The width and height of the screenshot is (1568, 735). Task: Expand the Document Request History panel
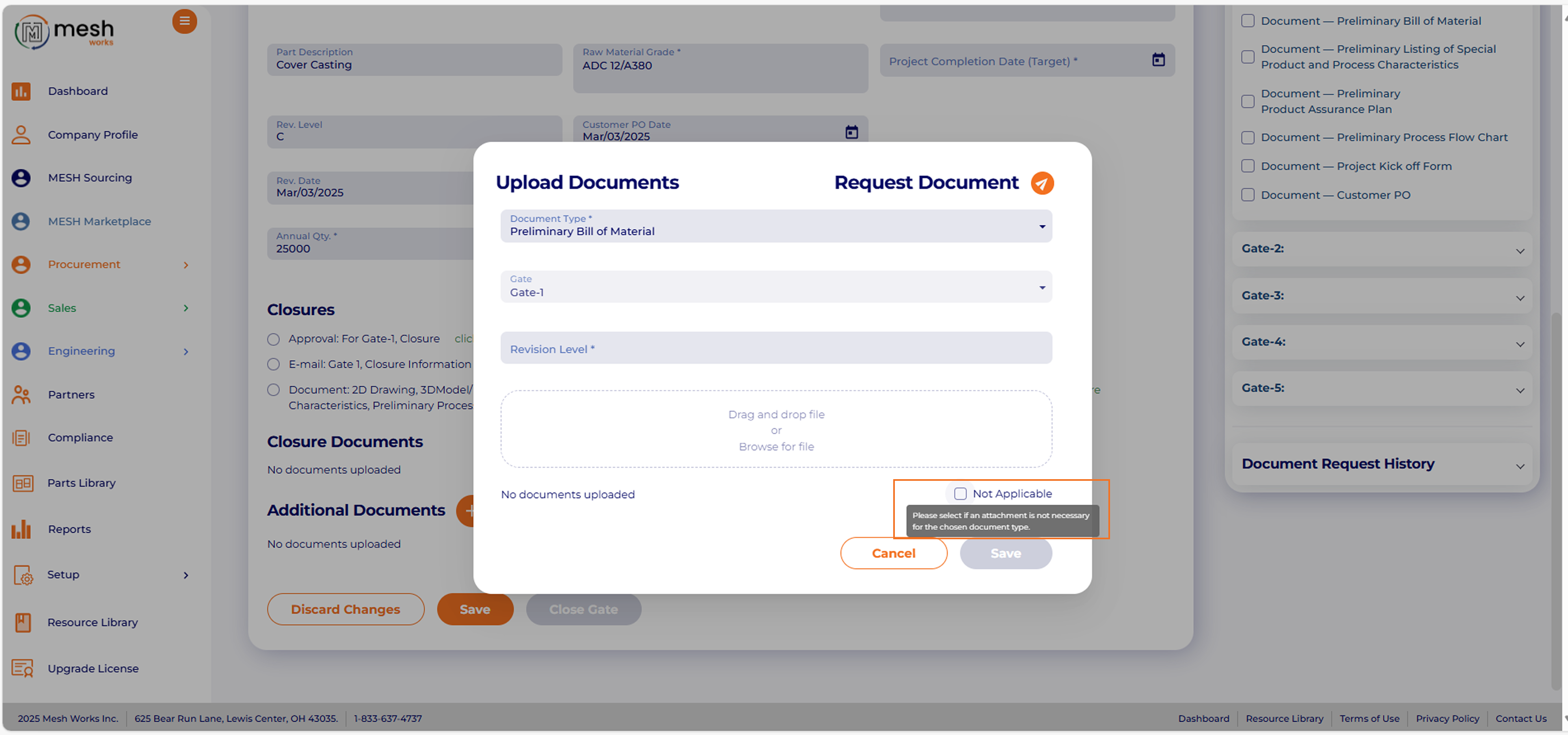(x=1381, y=464)
